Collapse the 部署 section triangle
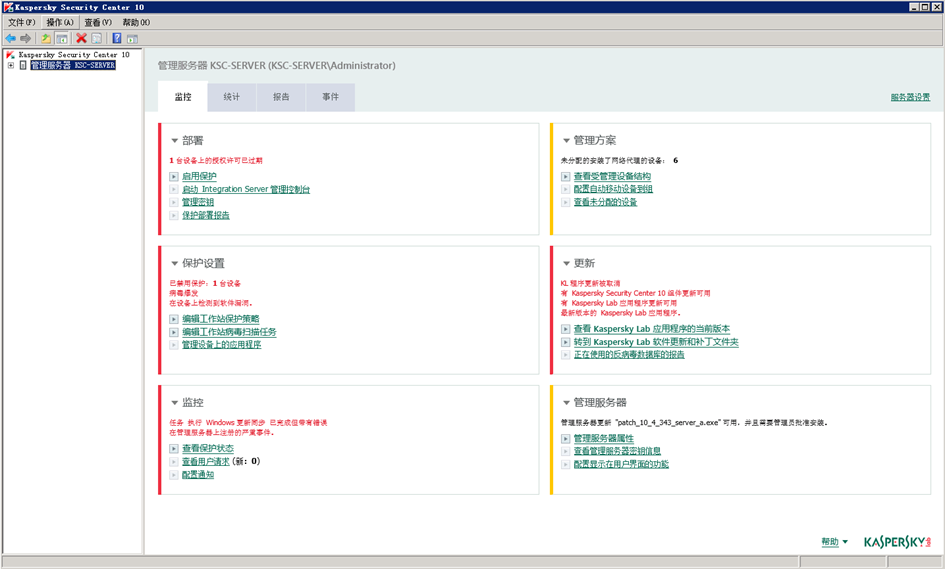 coord(174,141)
